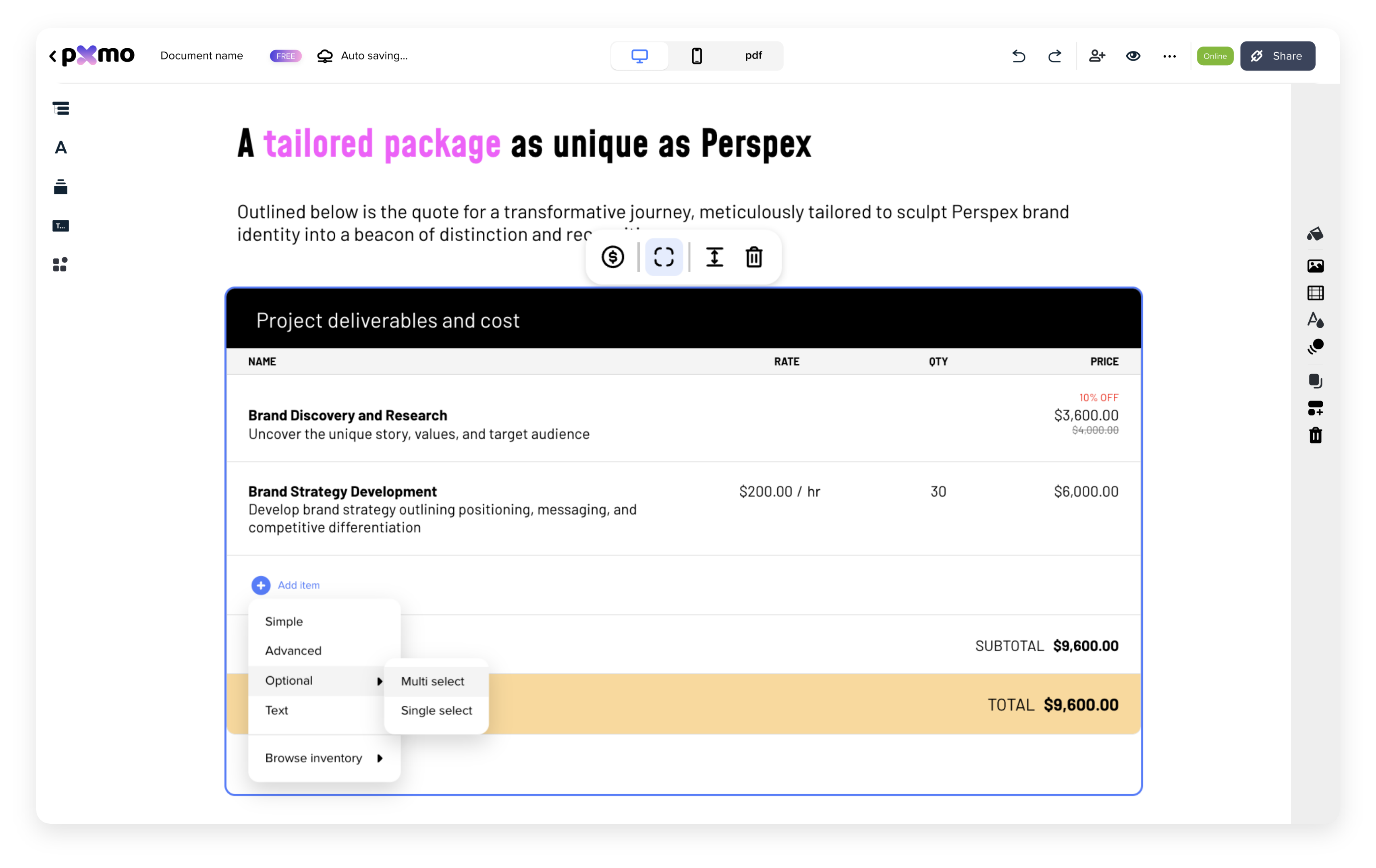
Task: Select the Advanced item type
Action: point(293,650)
